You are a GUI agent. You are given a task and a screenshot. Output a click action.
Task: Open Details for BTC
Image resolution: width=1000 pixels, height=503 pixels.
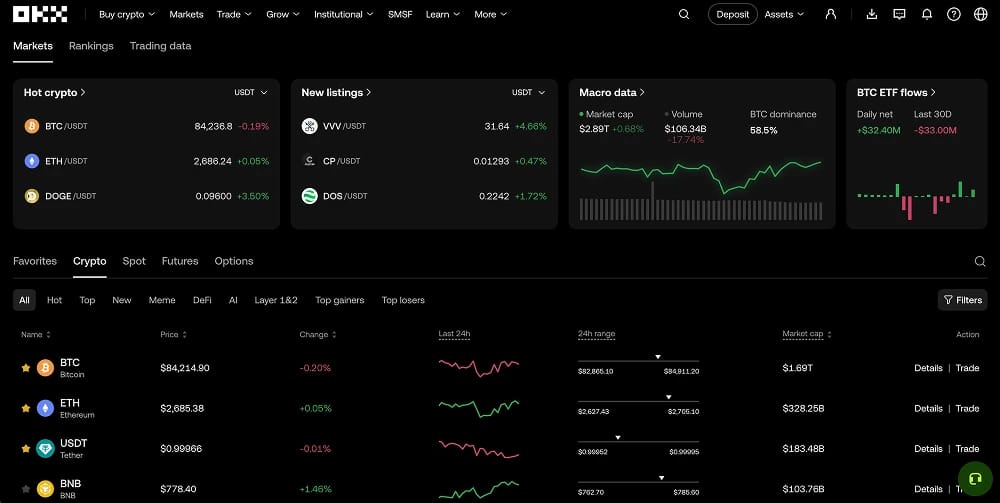(928, 368)
